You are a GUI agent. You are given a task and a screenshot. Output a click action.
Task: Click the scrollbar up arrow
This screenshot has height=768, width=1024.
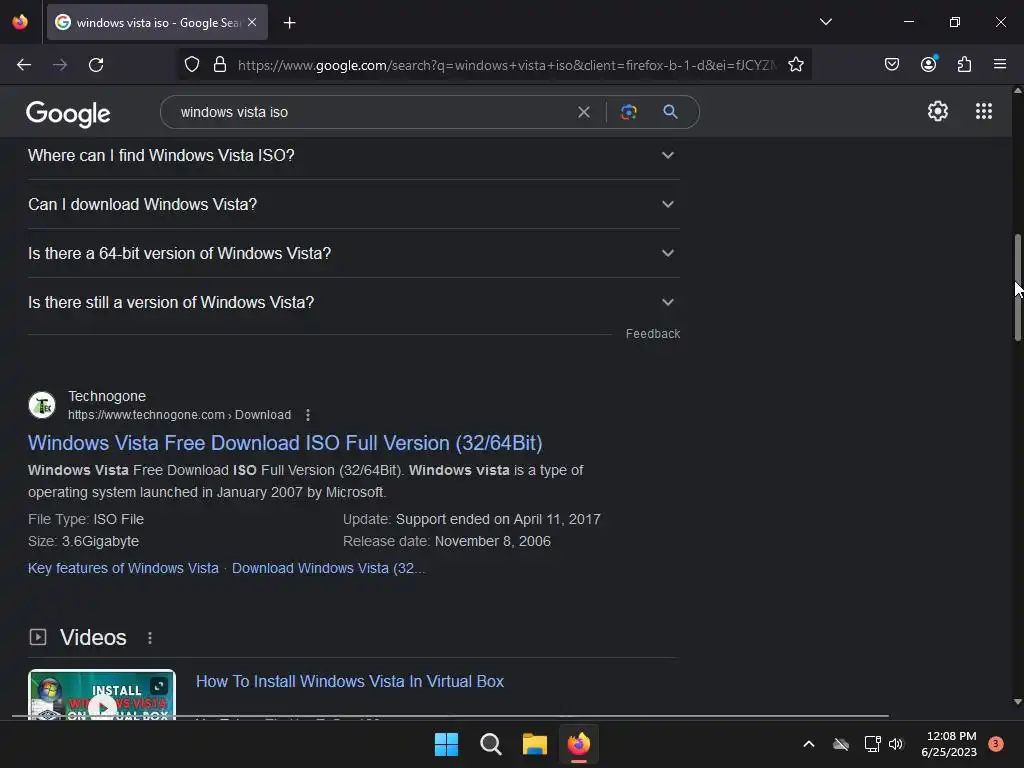(1017, 91)
